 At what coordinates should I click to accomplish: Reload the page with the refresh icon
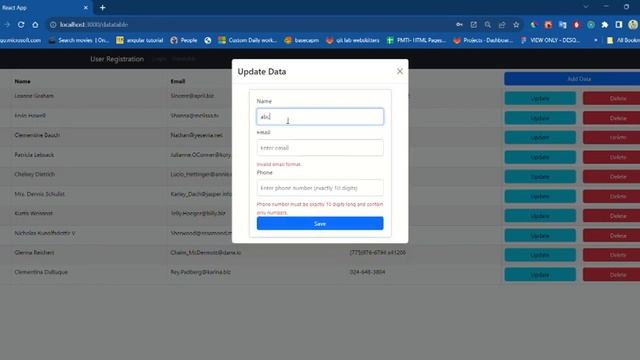[x=21, y=24]
